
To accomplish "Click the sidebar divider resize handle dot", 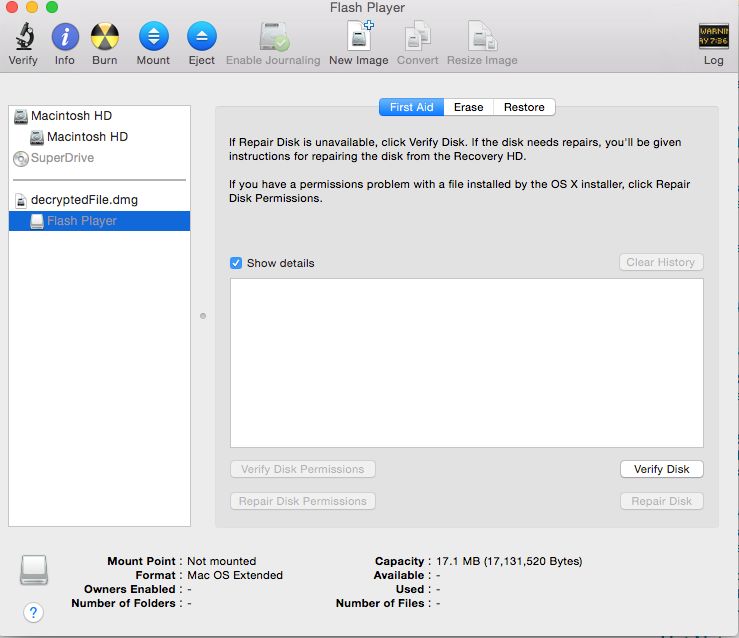I will [x=203, y=316].
